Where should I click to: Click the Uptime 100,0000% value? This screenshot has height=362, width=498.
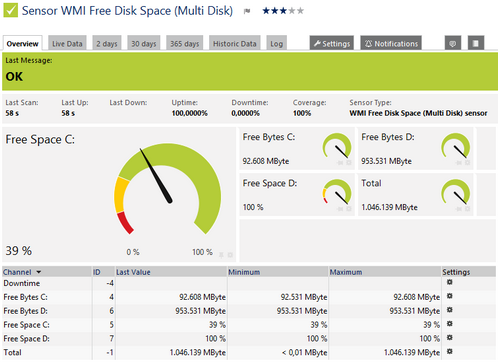click(189, 113)
